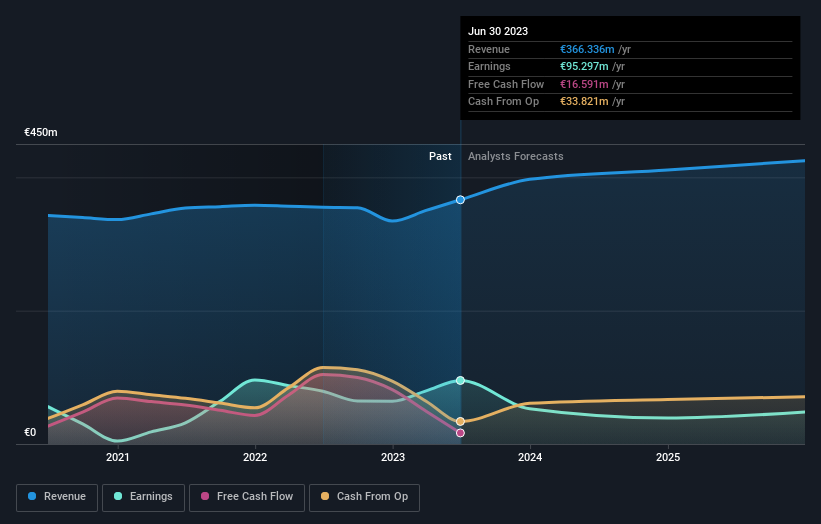Click the €95.297m earnings value
Screen dimensions: 821x524
click(x=584, y=66)
